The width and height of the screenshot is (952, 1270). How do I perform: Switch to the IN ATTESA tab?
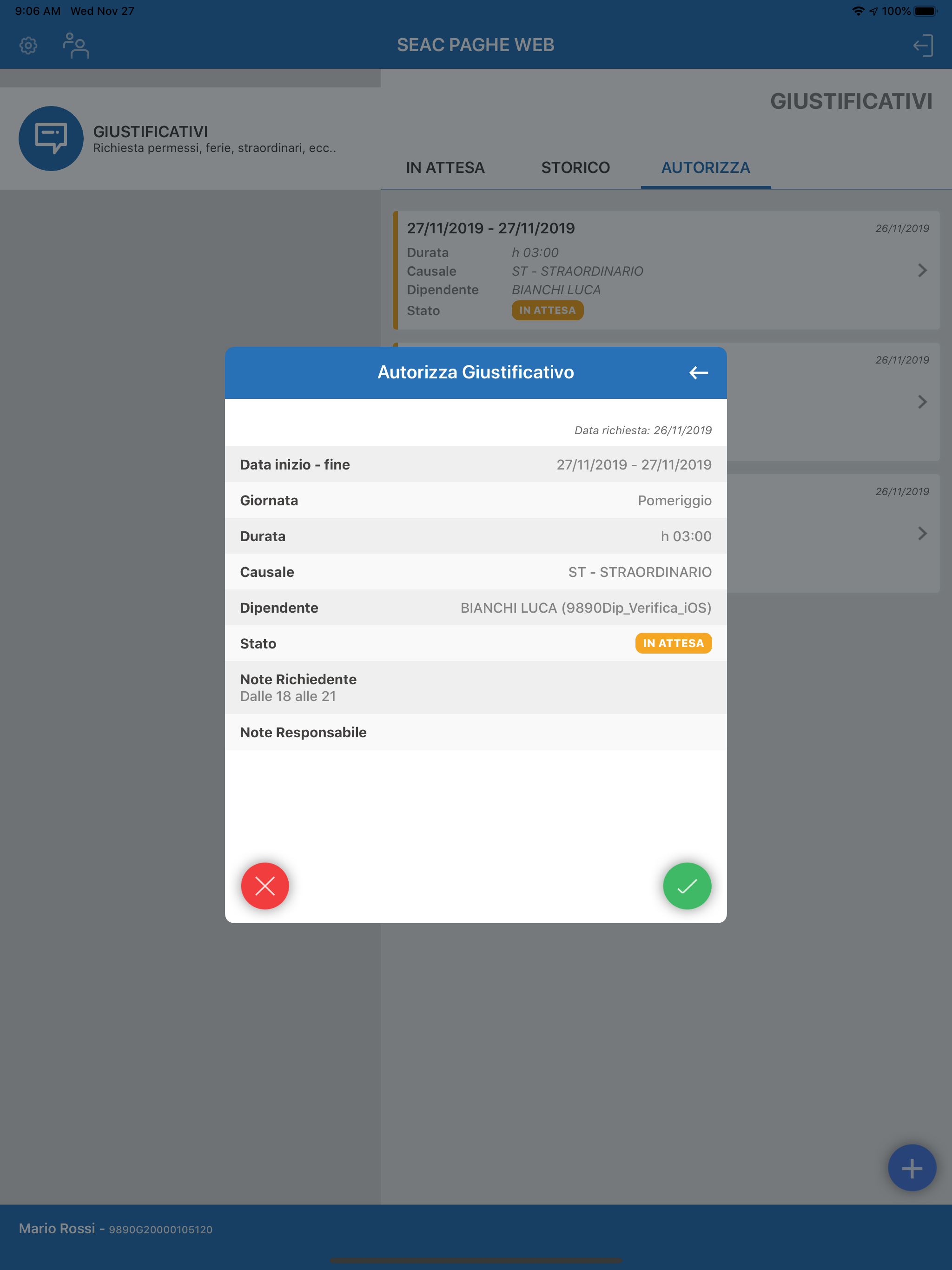(445, 168)
